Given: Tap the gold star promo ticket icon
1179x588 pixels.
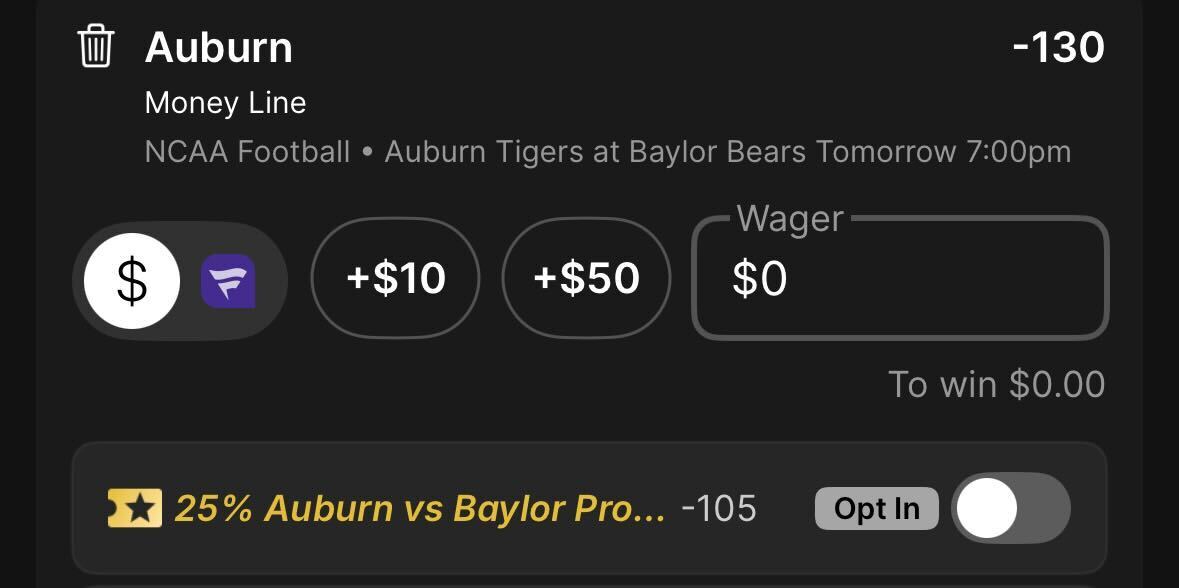Looking at the screenshot, I should coord(135,508).
